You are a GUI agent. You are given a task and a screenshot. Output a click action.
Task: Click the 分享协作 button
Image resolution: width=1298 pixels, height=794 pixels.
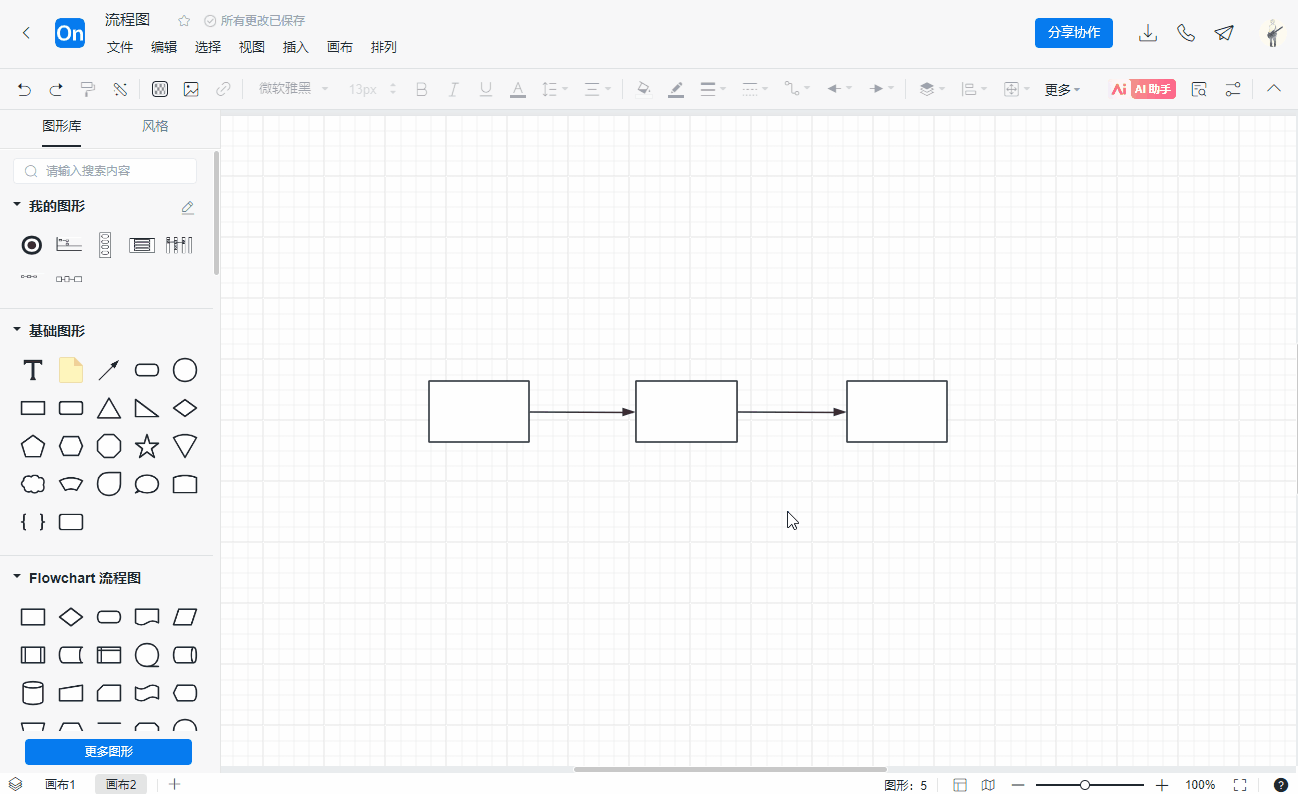point(1074,32)
